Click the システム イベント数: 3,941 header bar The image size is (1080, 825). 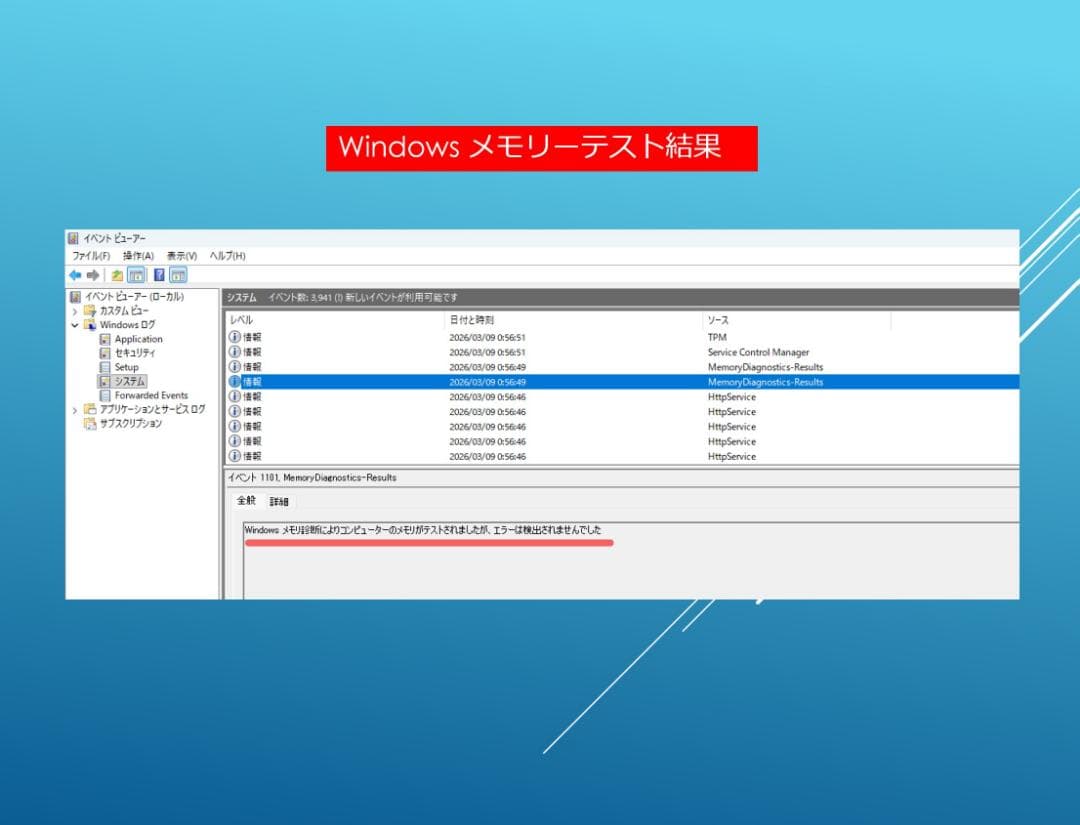pyautogui.click(x=620, y=297)
